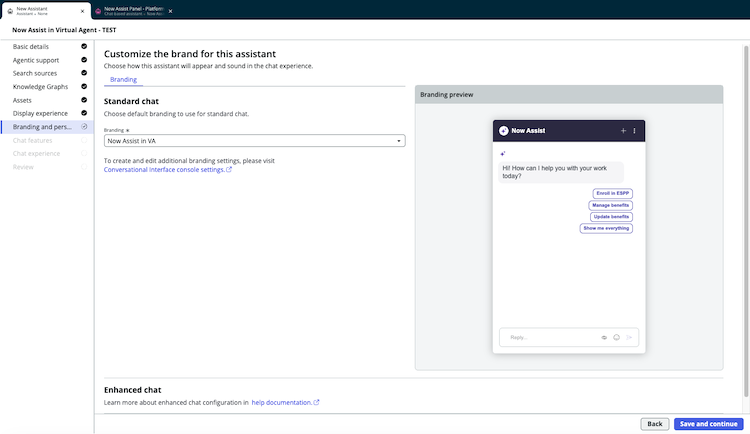Click the Manage benefits suggestion chip
The image size is (750, 434).
(x=611, y=205)
